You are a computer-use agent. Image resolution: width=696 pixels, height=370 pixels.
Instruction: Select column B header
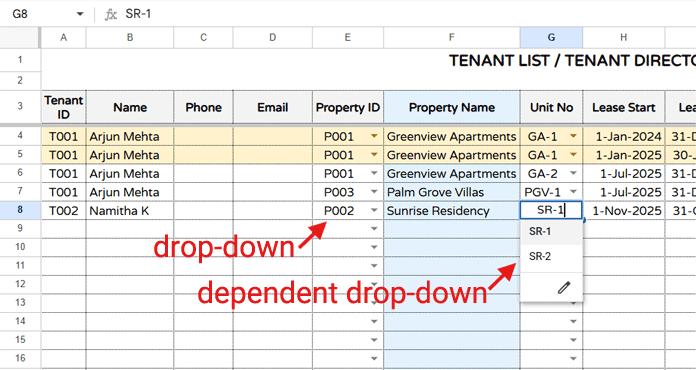pos(130,38)
